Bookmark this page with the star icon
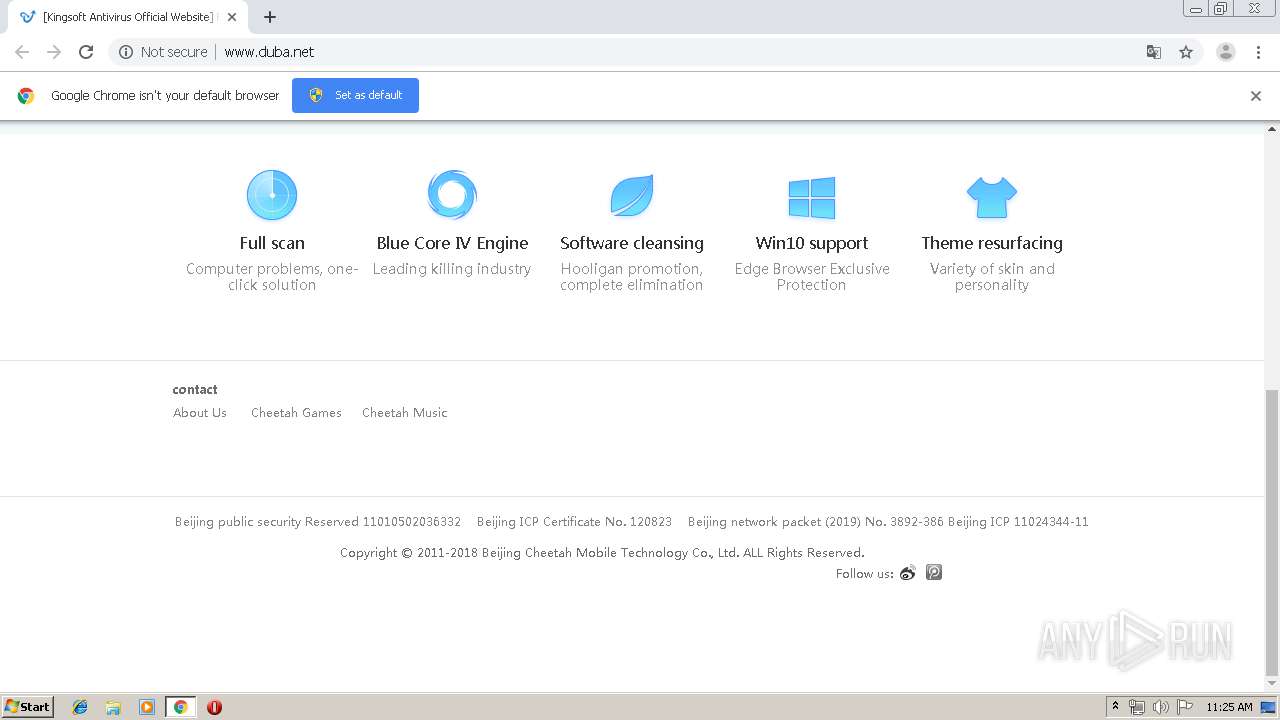 coord(1186,52)
